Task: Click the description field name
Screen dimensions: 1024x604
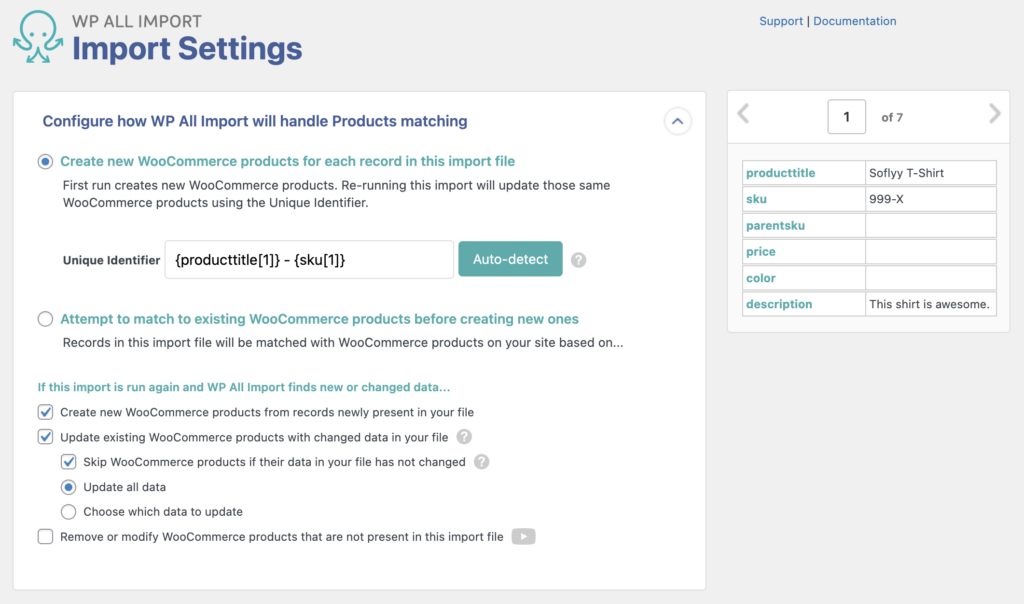Action: pos(779,304)
